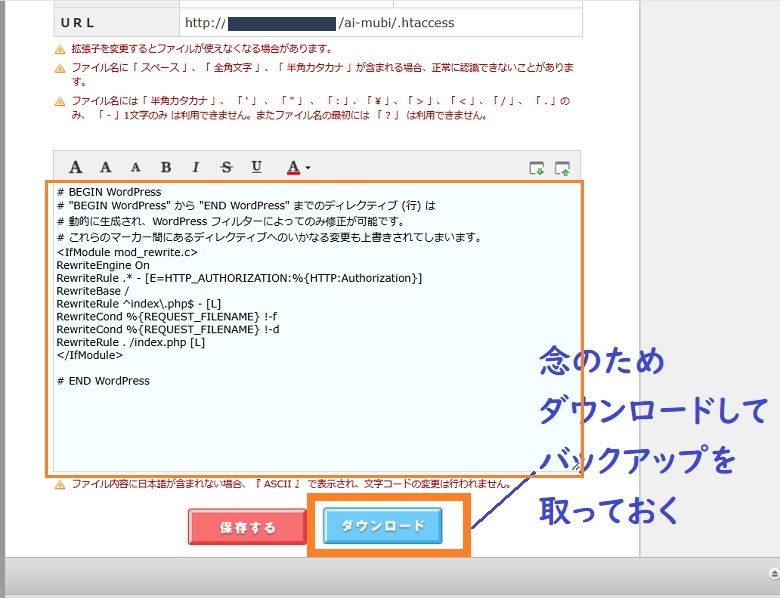Click the ダウンロード button
780x598 pixels.
[383, 526]
